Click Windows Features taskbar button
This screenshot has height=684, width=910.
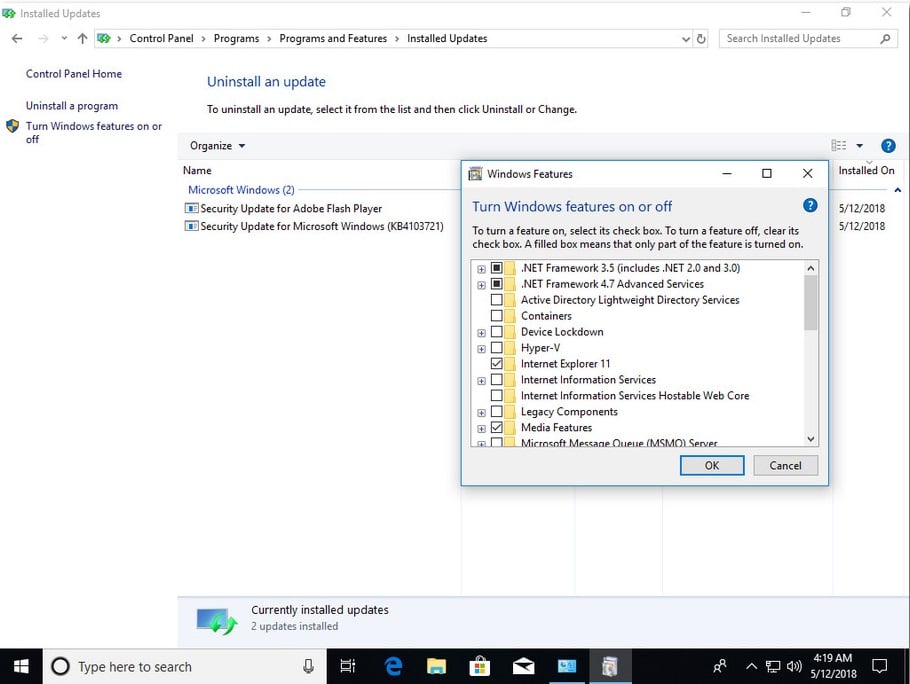pyautogui.click(x=609, y=667)
